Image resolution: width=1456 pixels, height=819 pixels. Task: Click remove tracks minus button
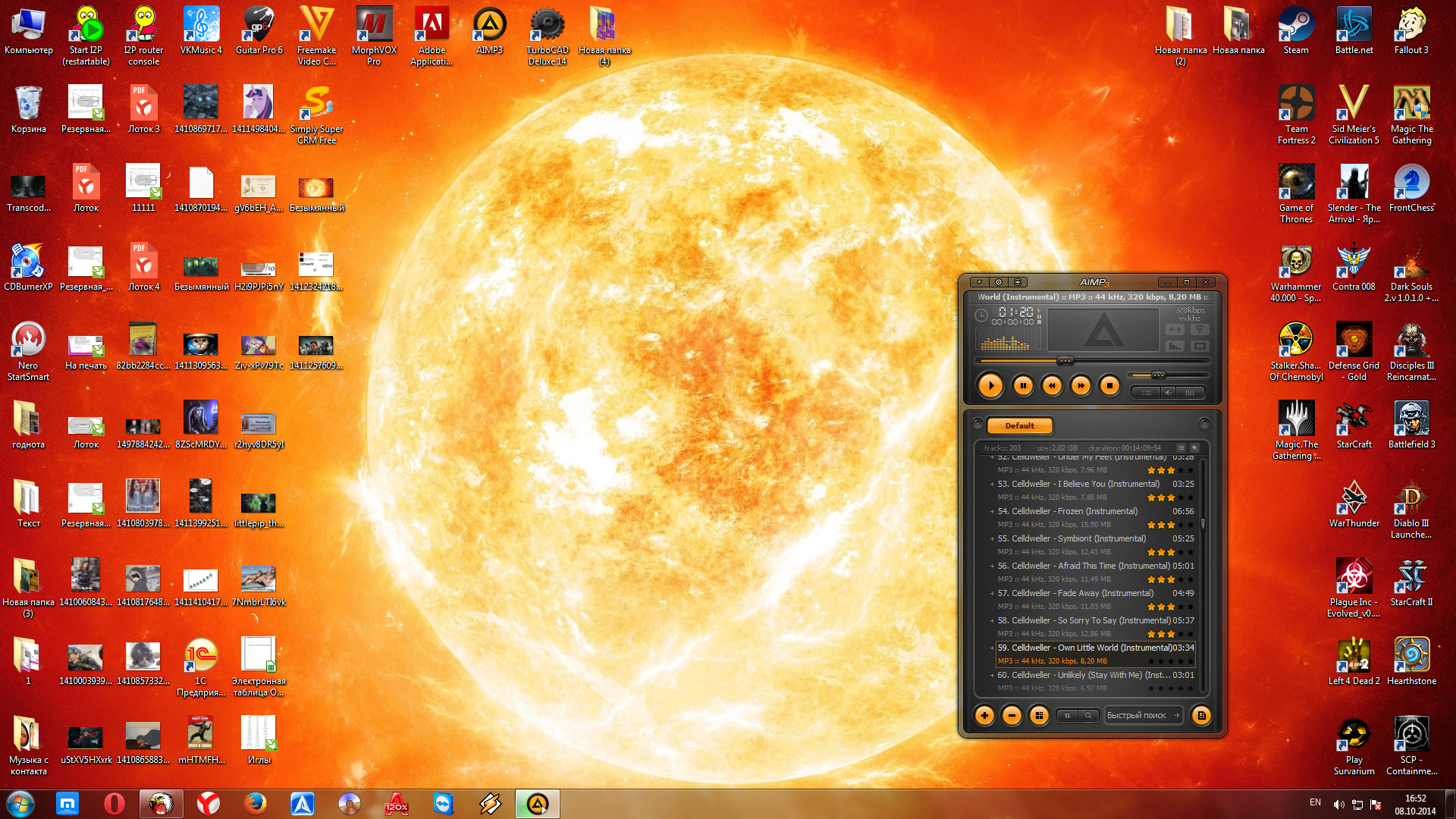click(x=1012, y=715)
